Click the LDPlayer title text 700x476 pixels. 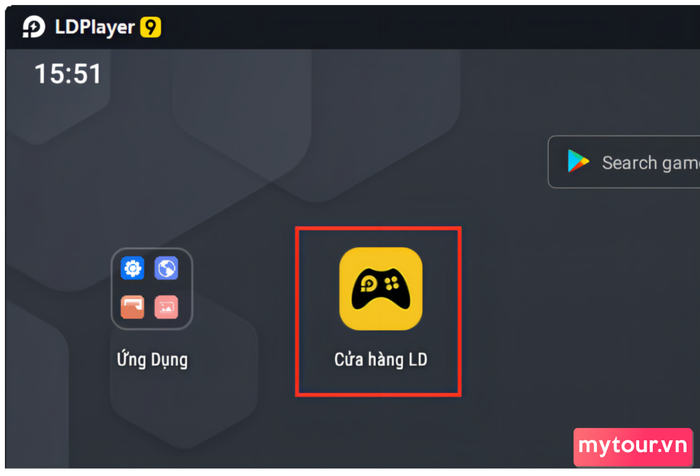pyautogui.click(x=95, y=27)
